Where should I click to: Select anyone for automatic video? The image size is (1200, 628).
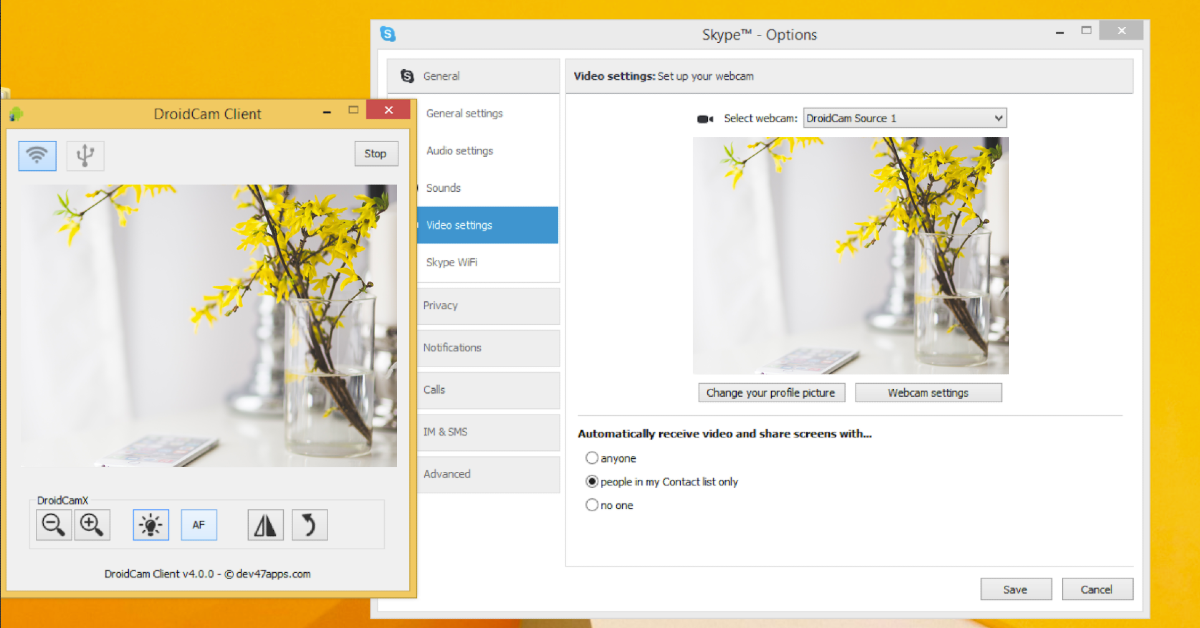click(x=592, y=458)
